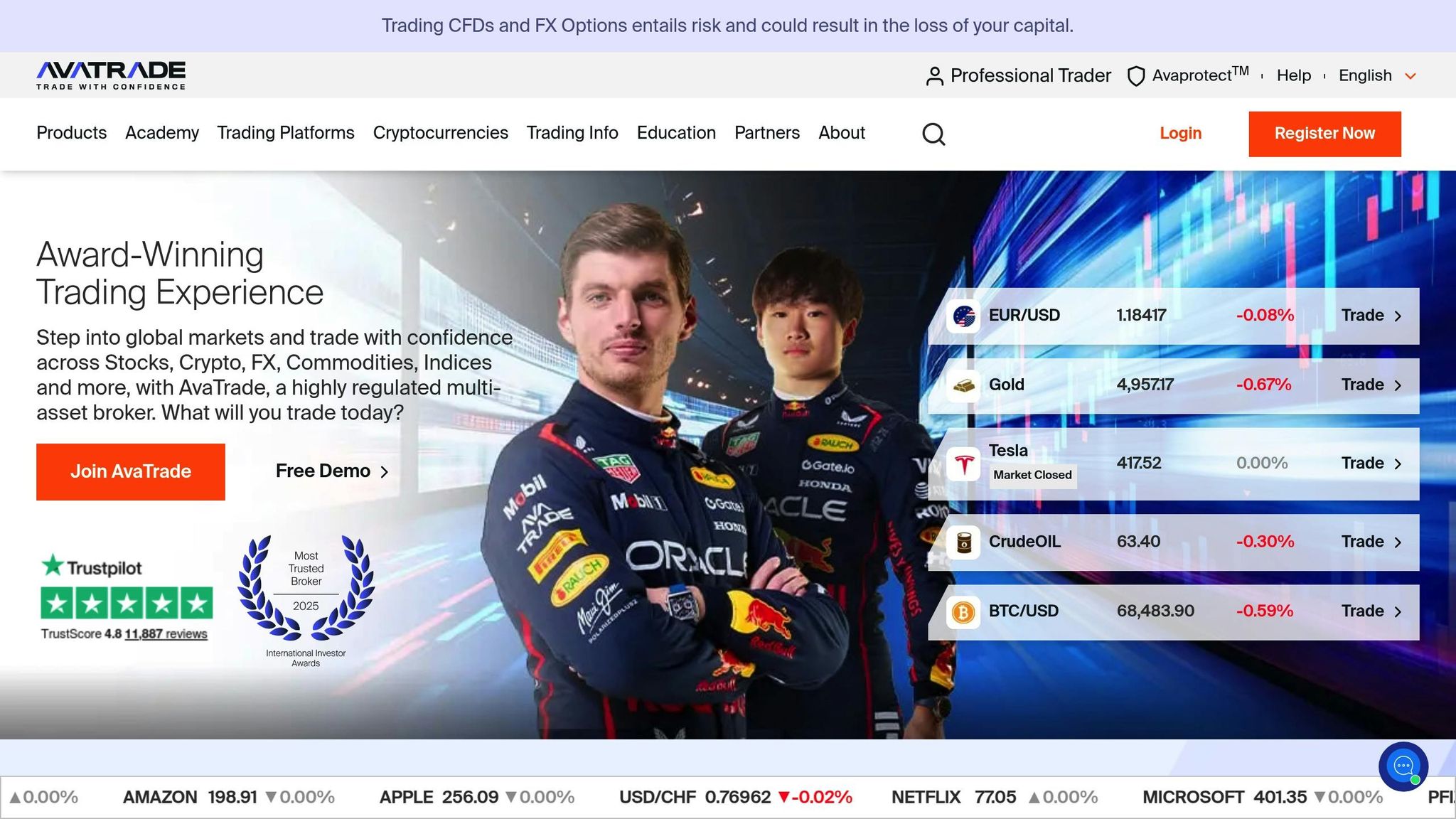The image size is (1456, 819).
Task: Click the Avaprotect shield icon
Action: click(x=1135, y=76)
